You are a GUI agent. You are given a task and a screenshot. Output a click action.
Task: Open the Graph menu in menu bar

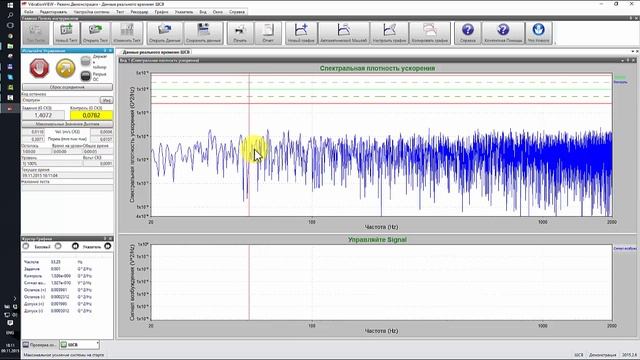pyautogui.click(x=161, y=12)
